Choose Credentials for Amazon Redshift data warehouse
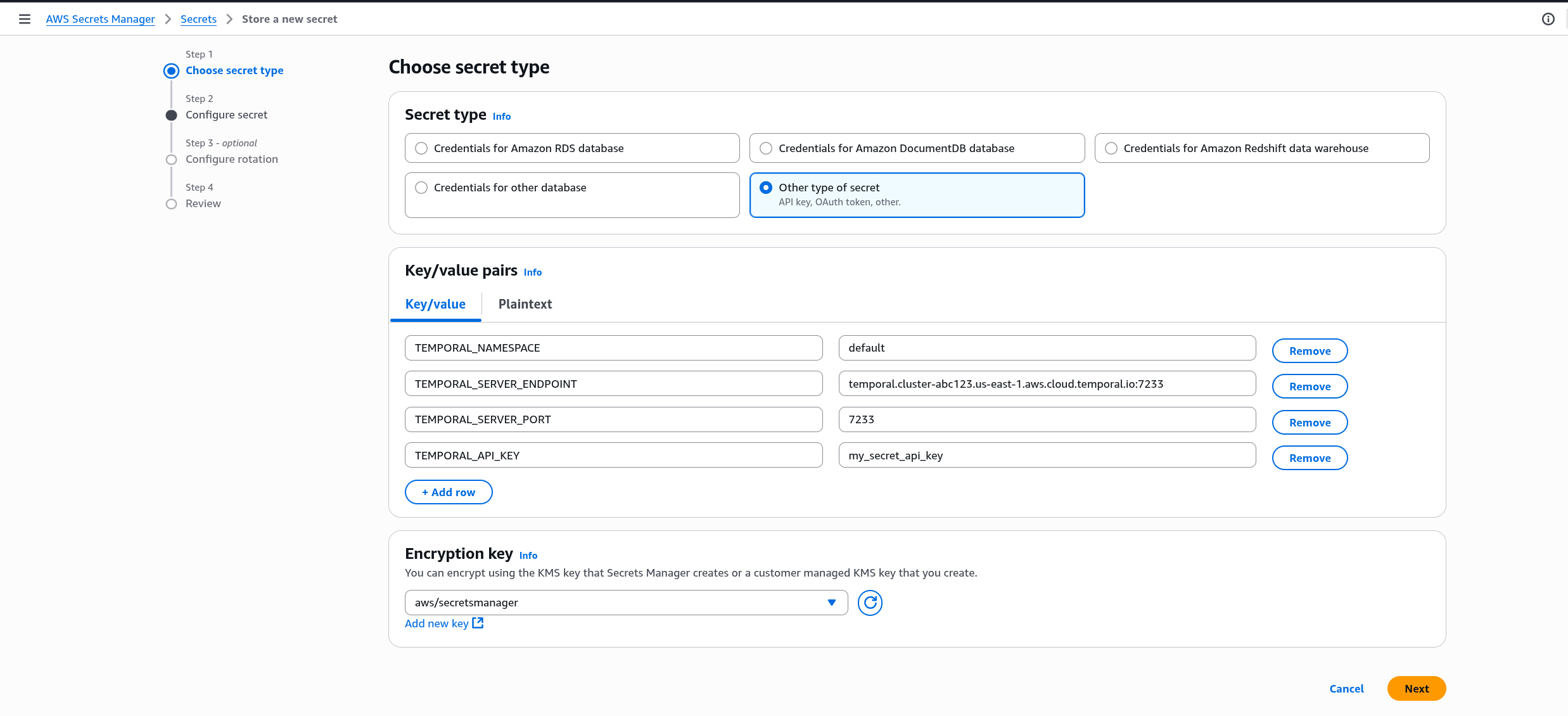 point(1111,148)
